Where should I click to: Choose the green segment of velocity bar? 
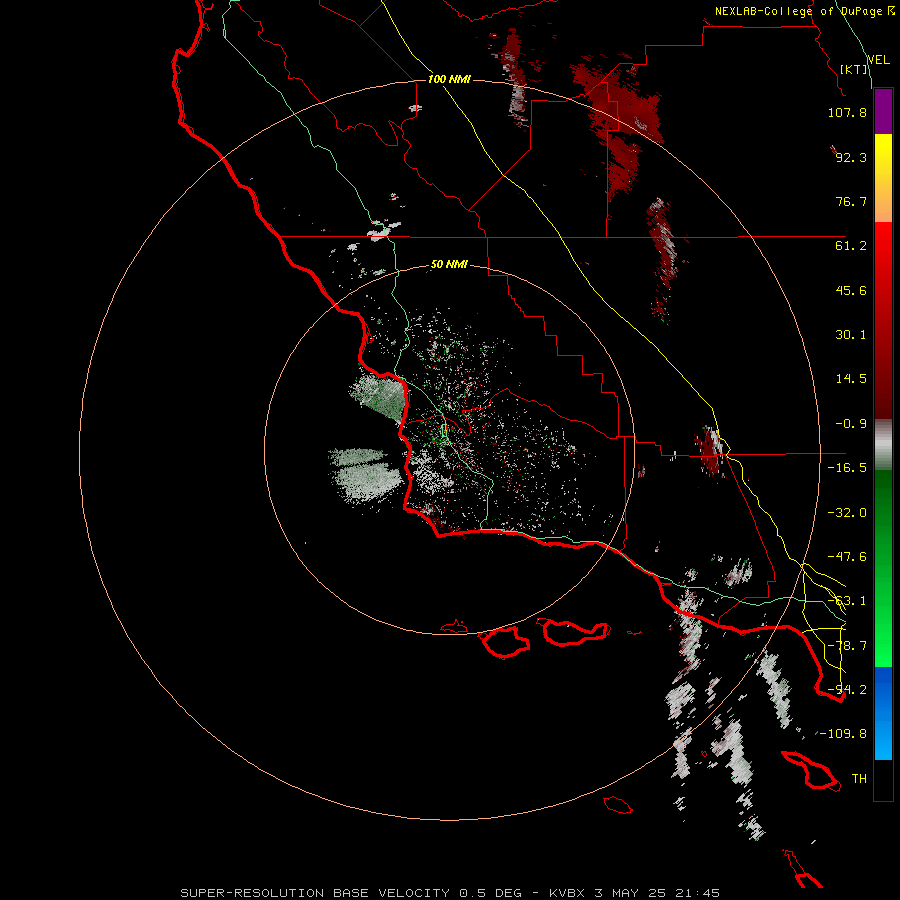click(x=883, y=568)
